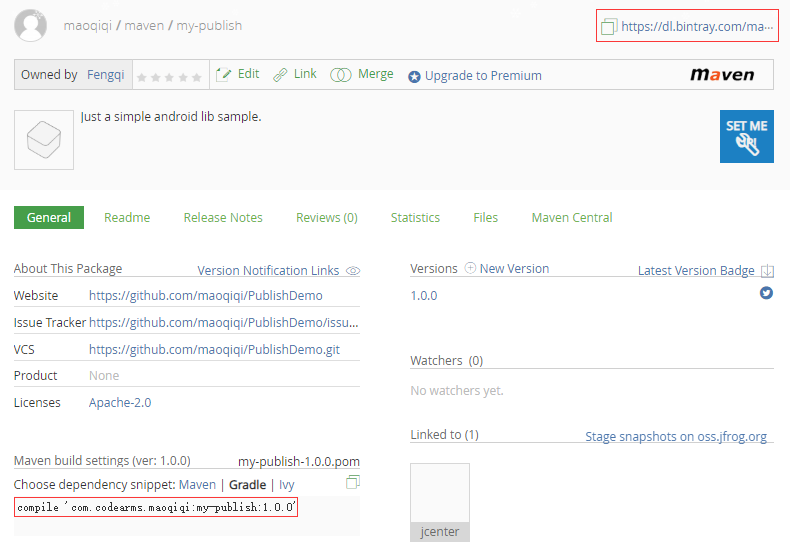The height and width of the screenshot is (555, 790).
Task: Open the my-publish-1.0.0.pom link
Action: [x=299, y=461]
